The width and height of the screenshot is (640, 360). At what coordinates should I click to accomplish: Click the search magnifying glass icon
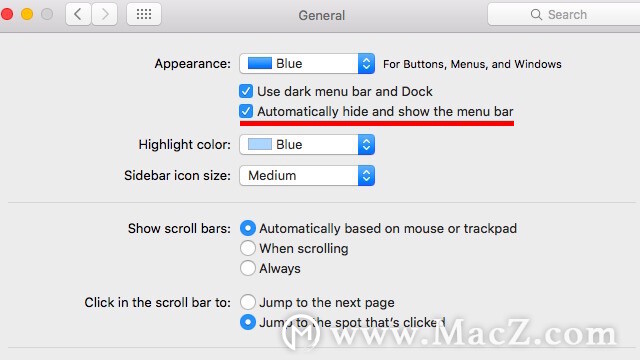click(536, 15)
